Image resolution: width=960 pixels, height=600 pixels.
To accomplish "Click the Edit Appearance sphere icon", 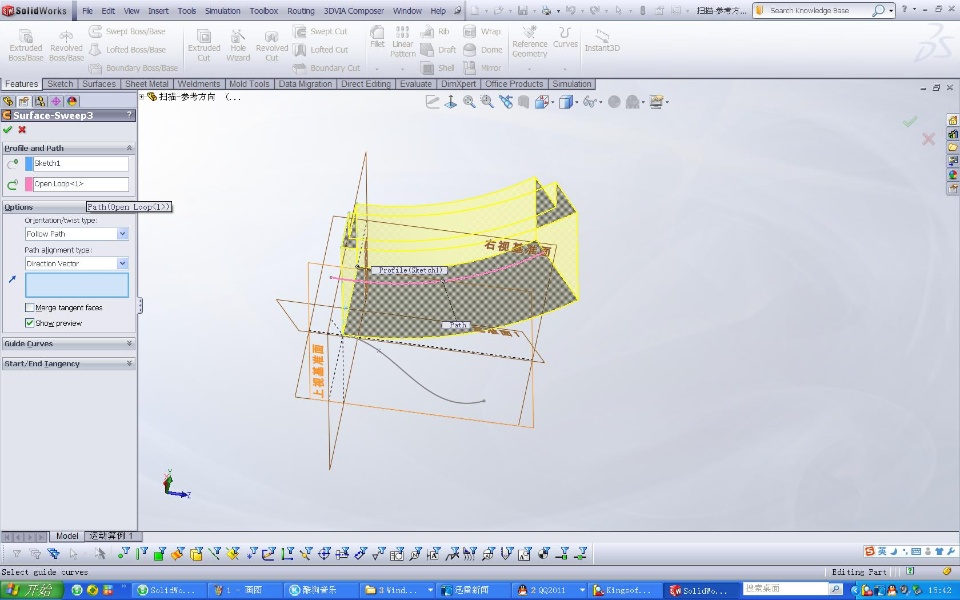I will coord(614,102).
